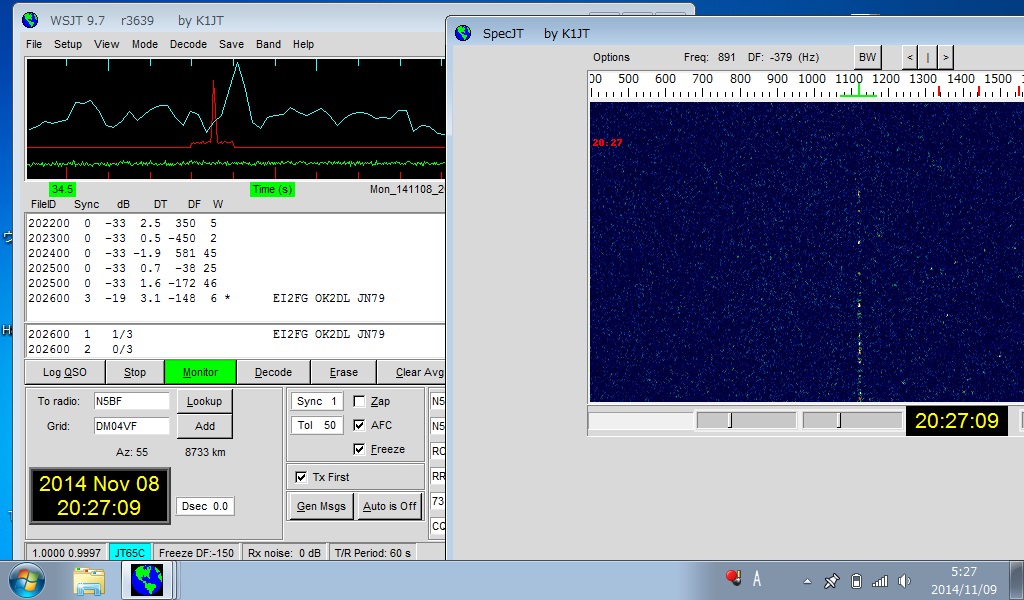Viewport: 1024px width, 600px height.
Task: Click the '<' button in SpecJT
Action: coord(910,57)
